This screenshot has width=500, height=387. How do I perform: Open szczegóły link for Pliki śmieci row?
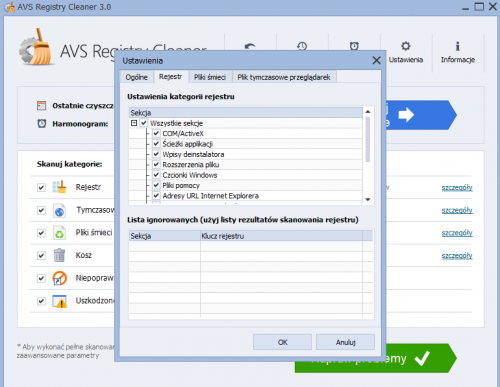(x=457, y=233)
